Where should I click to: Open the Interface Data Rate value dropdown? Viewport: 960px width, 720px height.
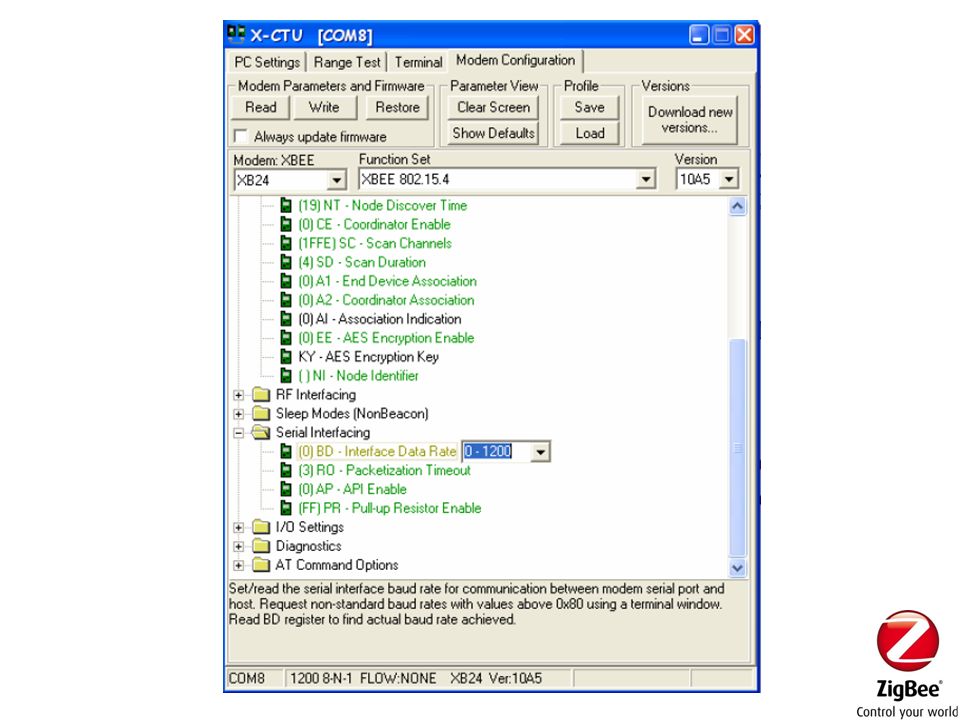click(540, 452)
